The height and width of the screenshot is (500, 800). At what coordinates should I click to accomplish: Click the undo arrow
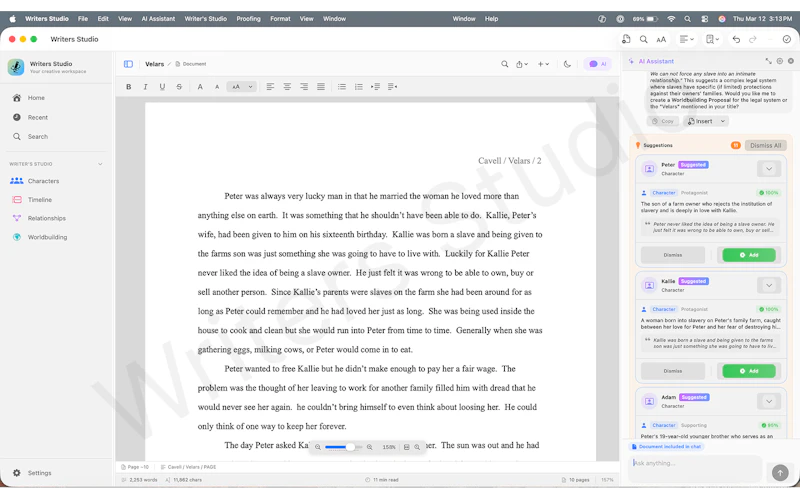[736, 39]
